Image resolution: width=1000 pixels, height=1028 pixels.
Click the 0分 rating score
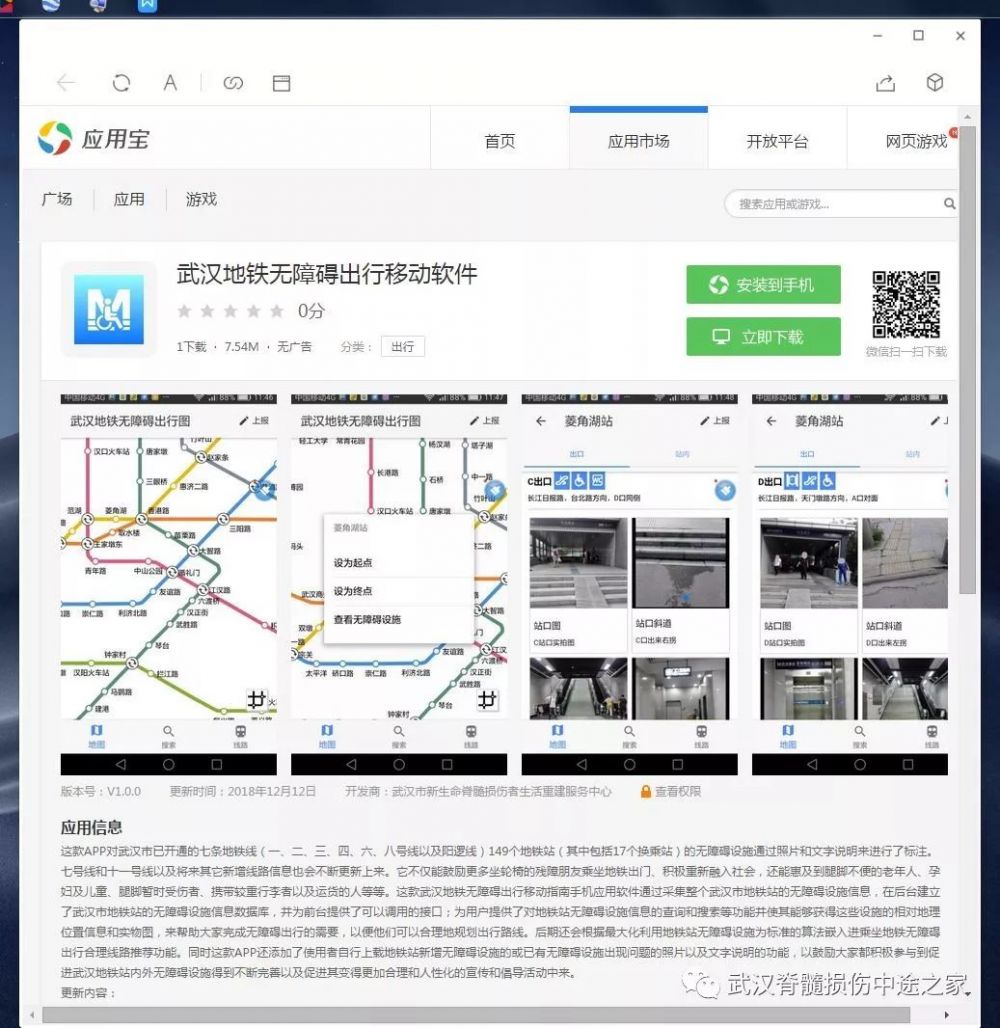coord(311,311)
